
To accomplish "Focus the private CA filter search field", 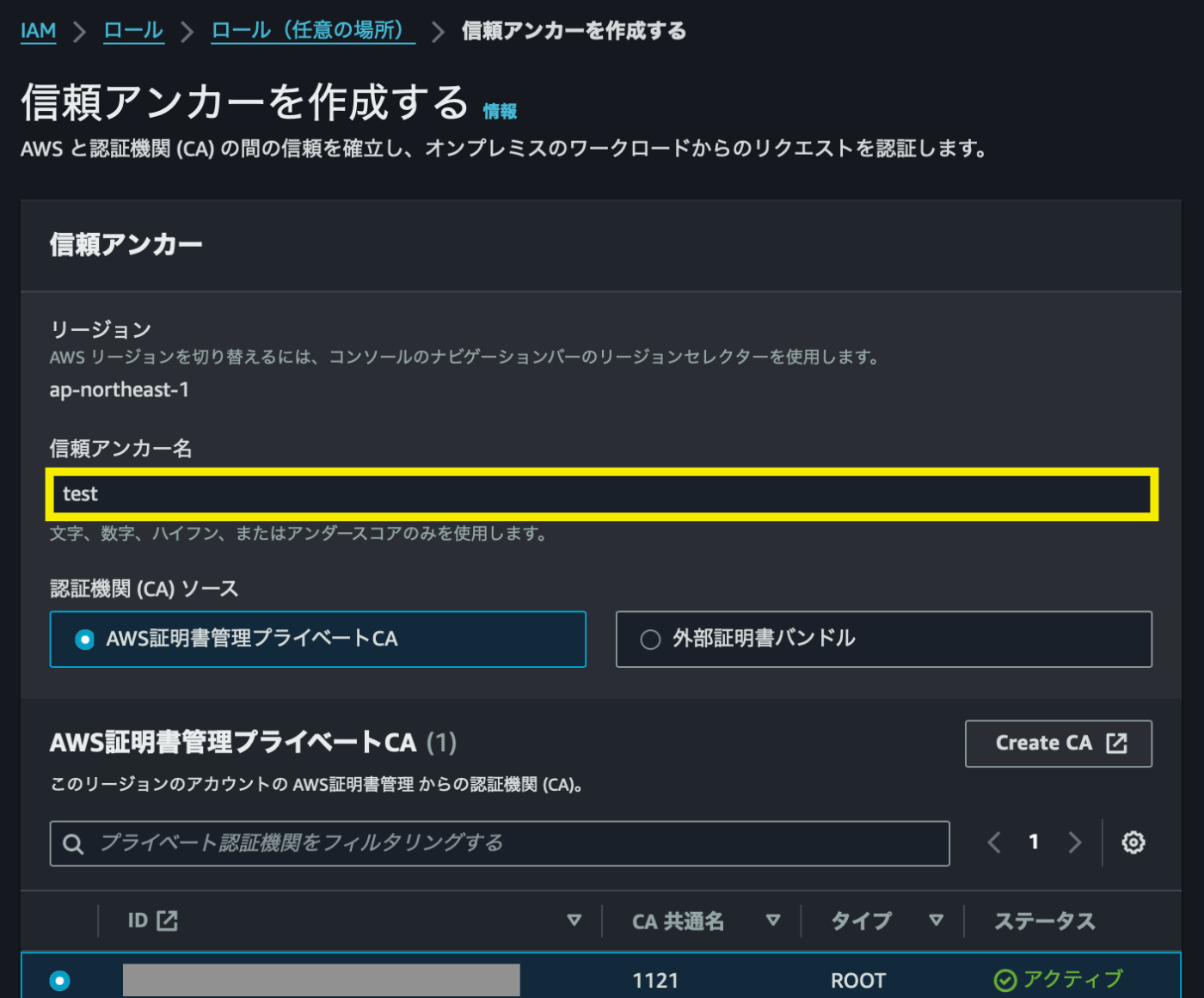I will (500, 843).
